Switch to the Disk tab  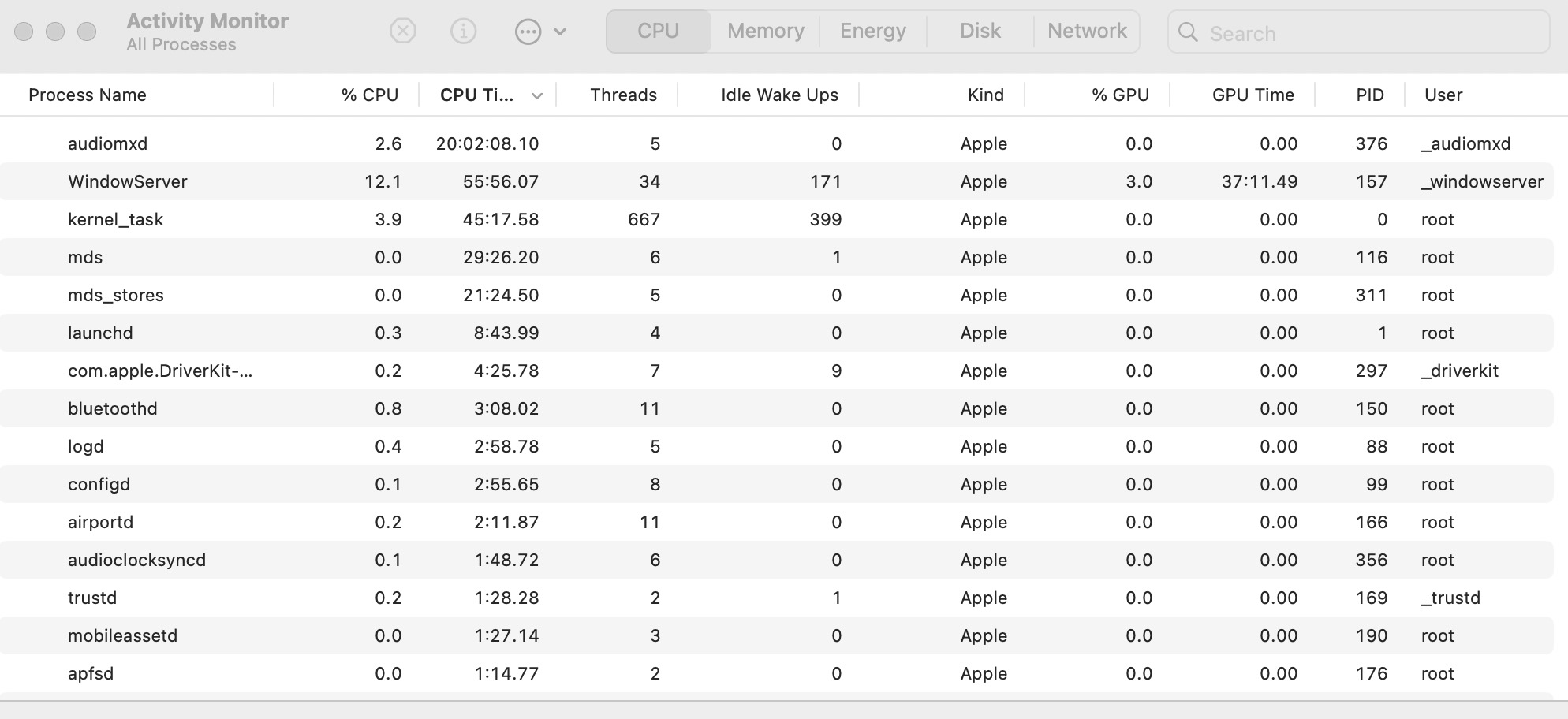tap(980, 32)
